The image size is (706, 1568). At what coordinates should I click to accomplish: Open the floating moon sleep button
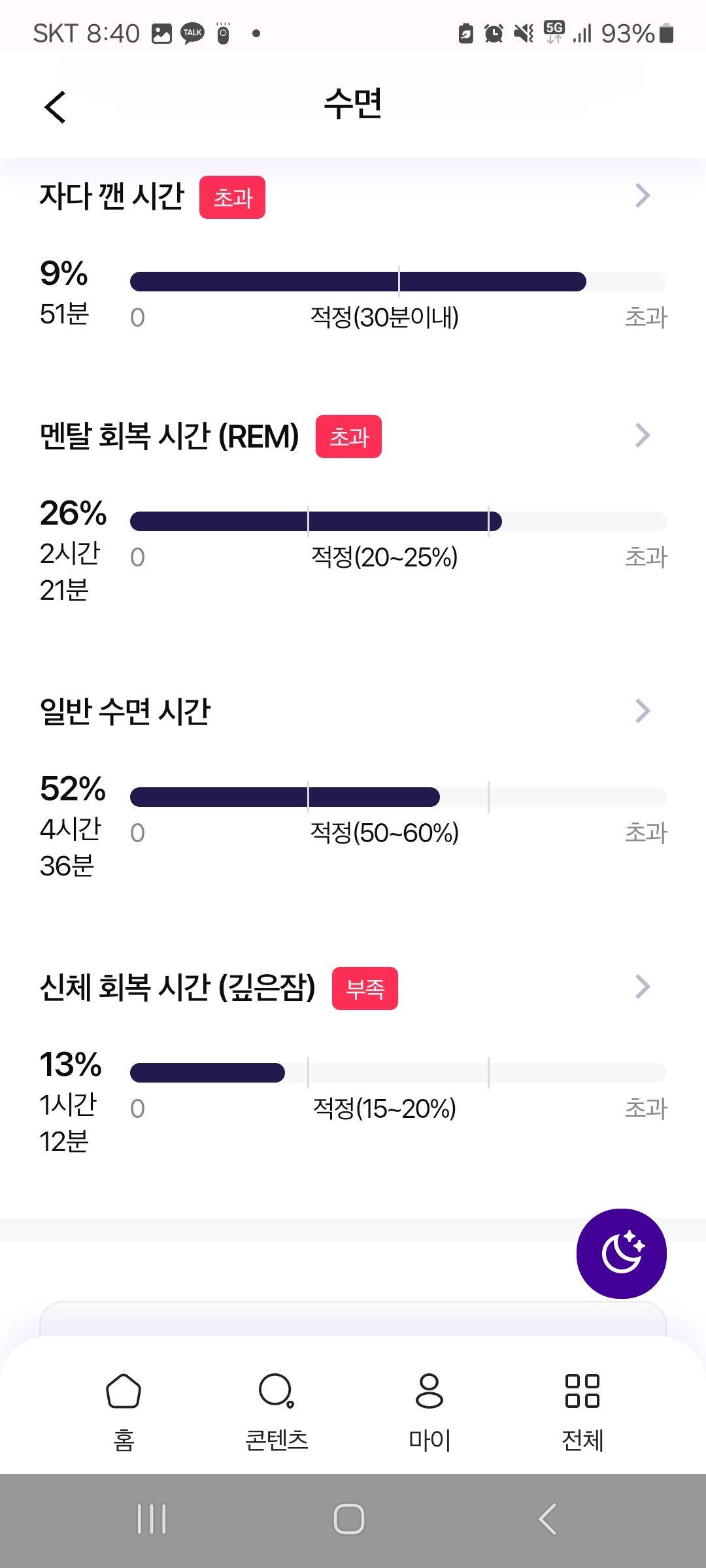pyautogui.click(x=621, y=1253)
